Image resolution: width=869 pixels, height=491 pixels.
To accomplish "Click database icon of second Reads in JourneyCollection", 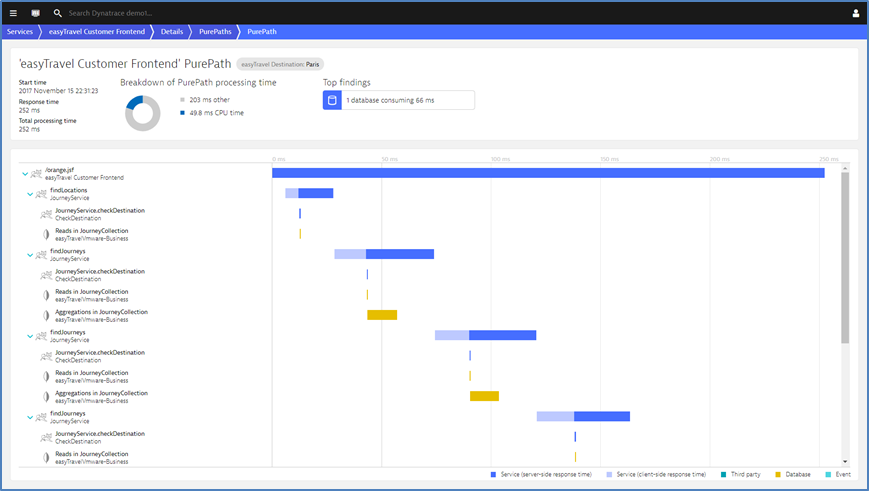I will point(47,295).
